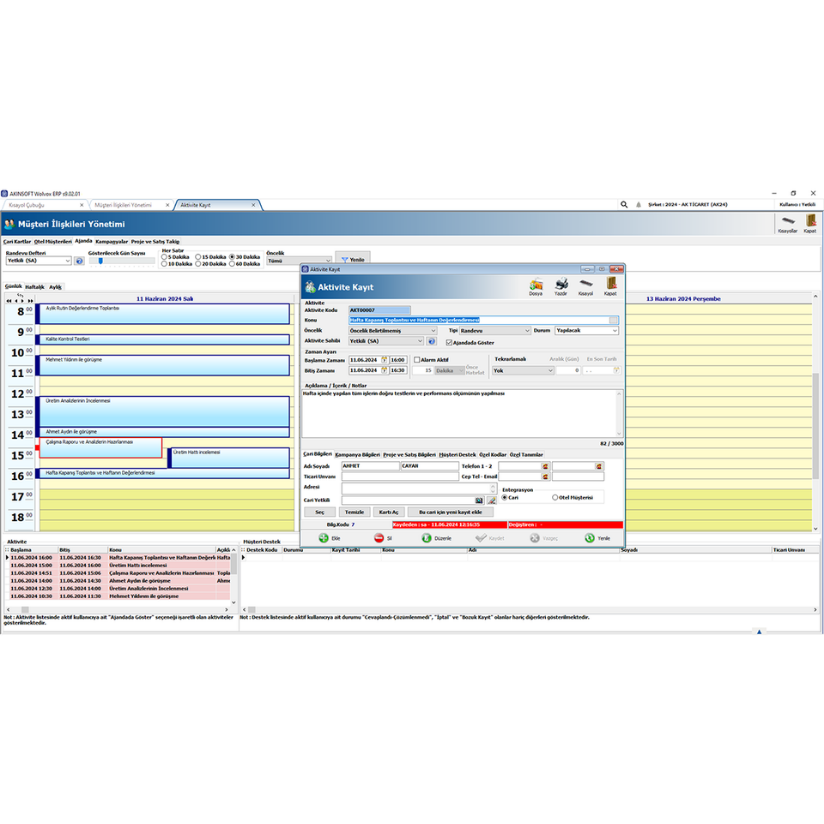Open the Tipi dropdown showing Randevu
The width and height of the screenshot is (824, 824).
(527, 332)
